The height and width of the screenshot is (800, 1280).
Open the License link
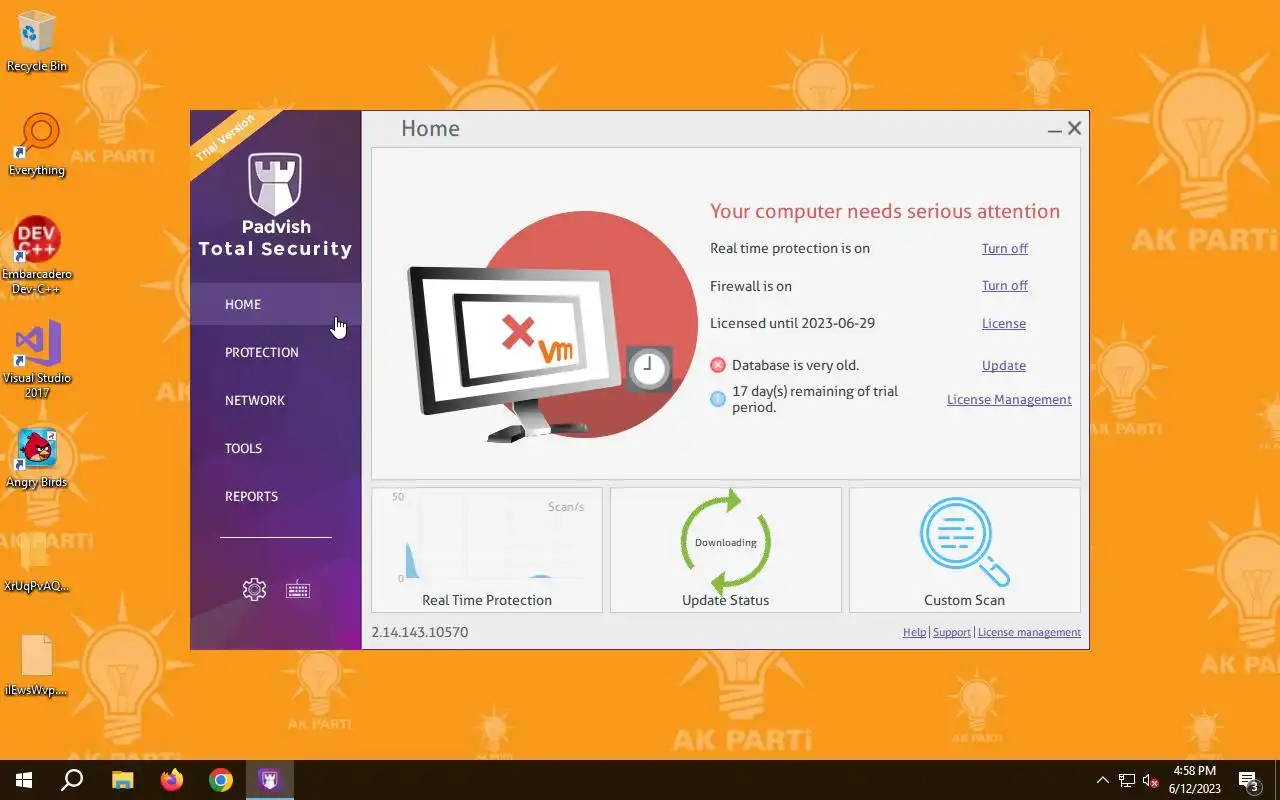click(1003, 323)
